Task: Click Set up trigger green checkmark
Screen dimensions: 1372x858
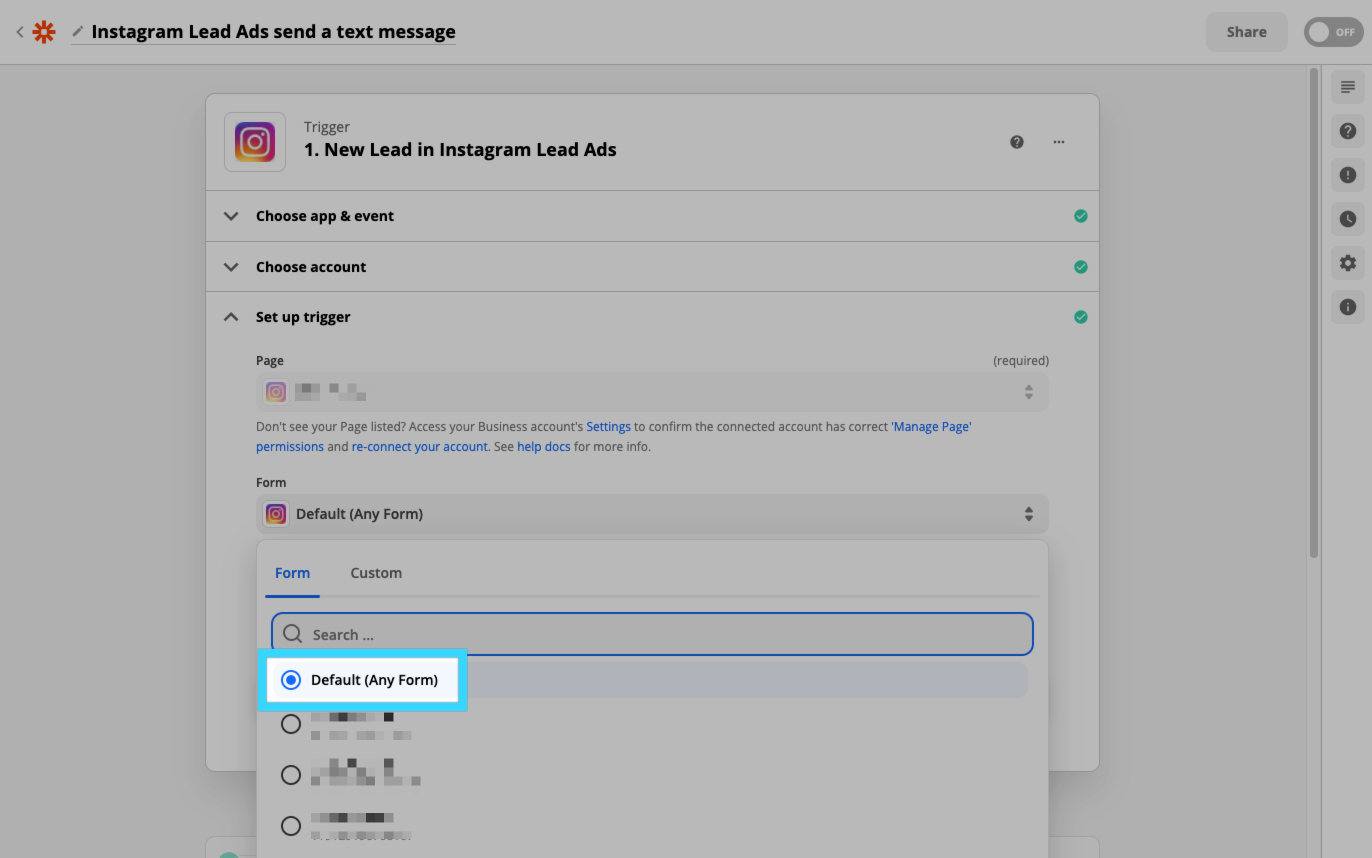Action: tap(1080, 317)
